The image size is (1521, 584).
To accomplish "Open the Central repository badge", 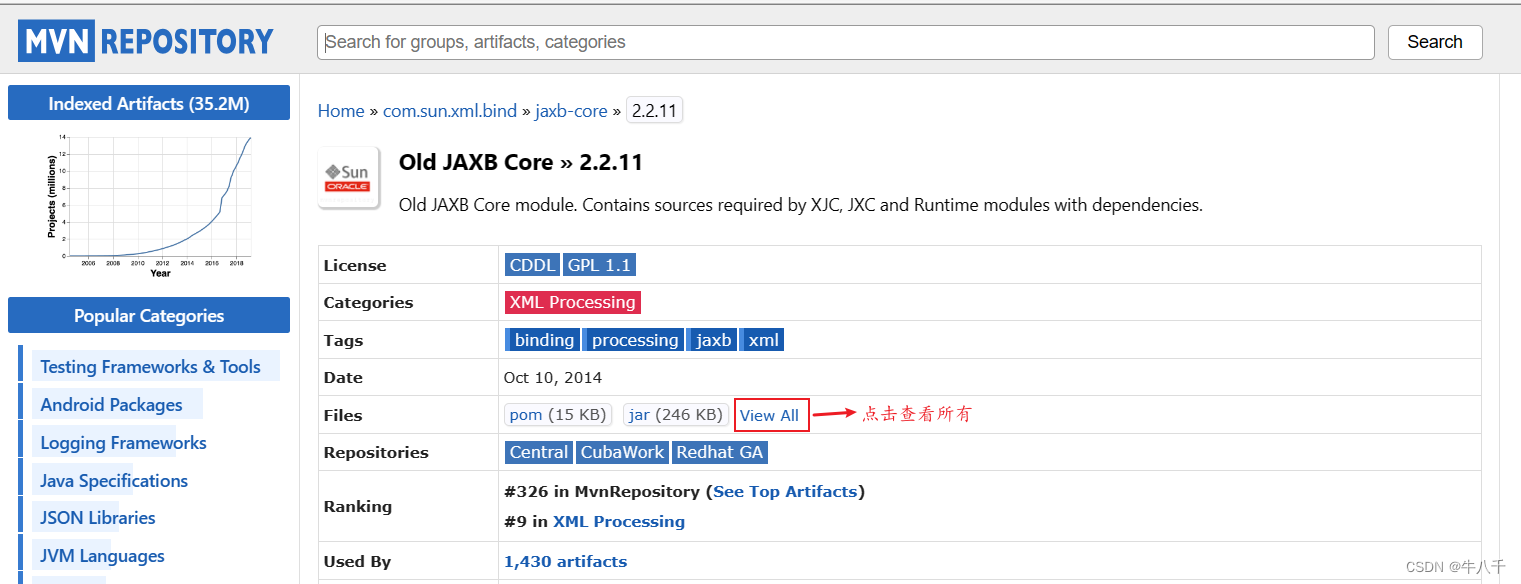I will 538,452.
